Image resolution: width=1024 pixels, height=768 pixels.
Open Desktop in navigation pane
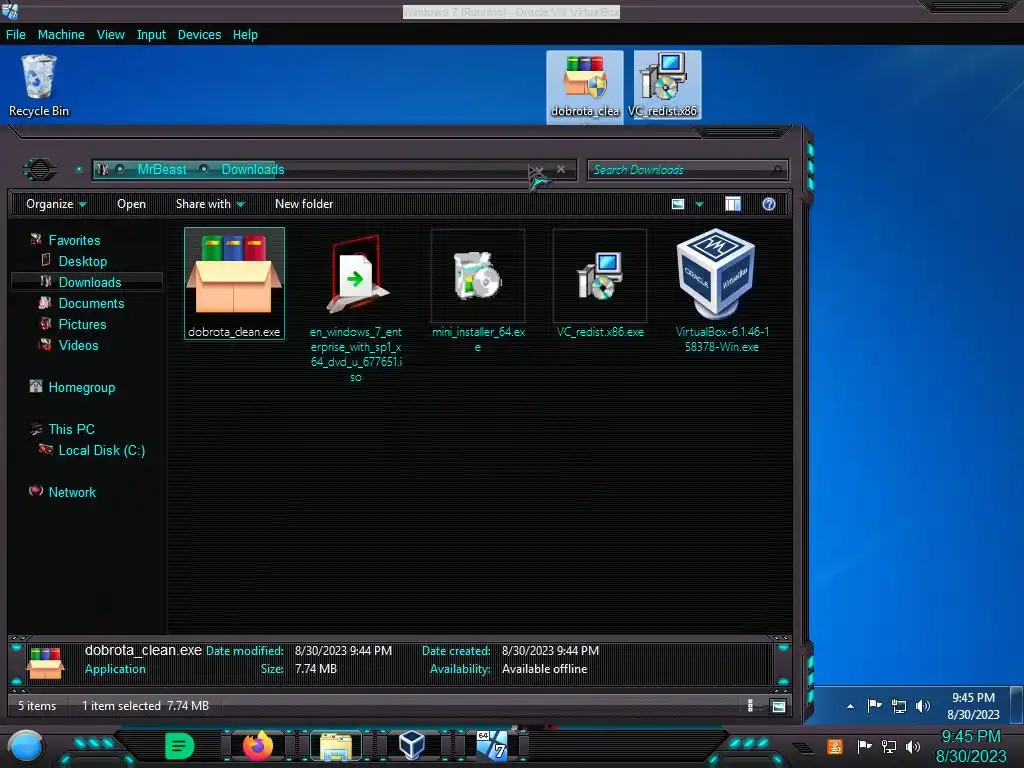pyautogui.click(x=82, y=261)
